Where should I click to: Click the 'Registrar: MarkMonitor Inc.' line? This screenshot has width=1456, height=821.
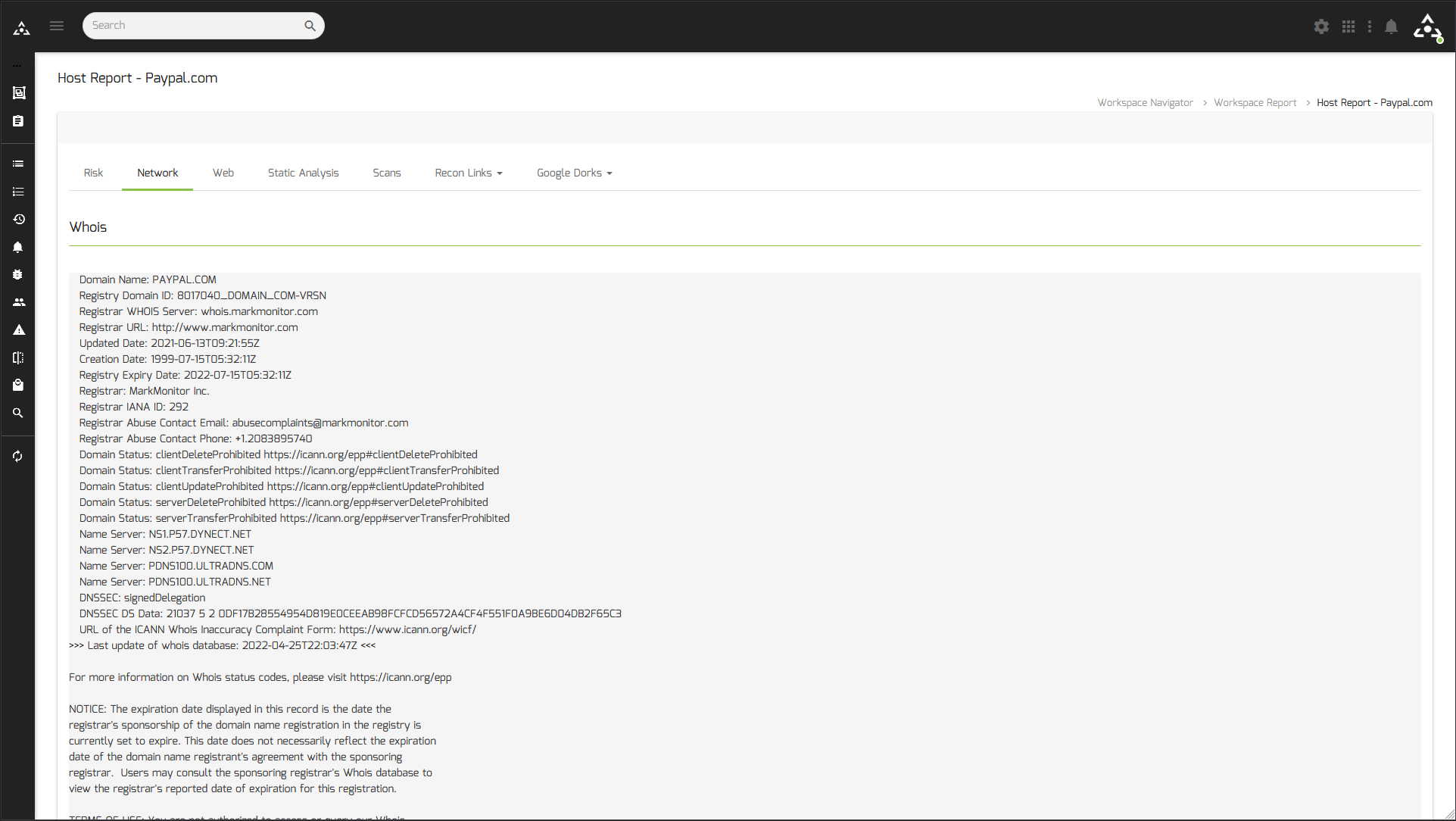coord(145,391)
